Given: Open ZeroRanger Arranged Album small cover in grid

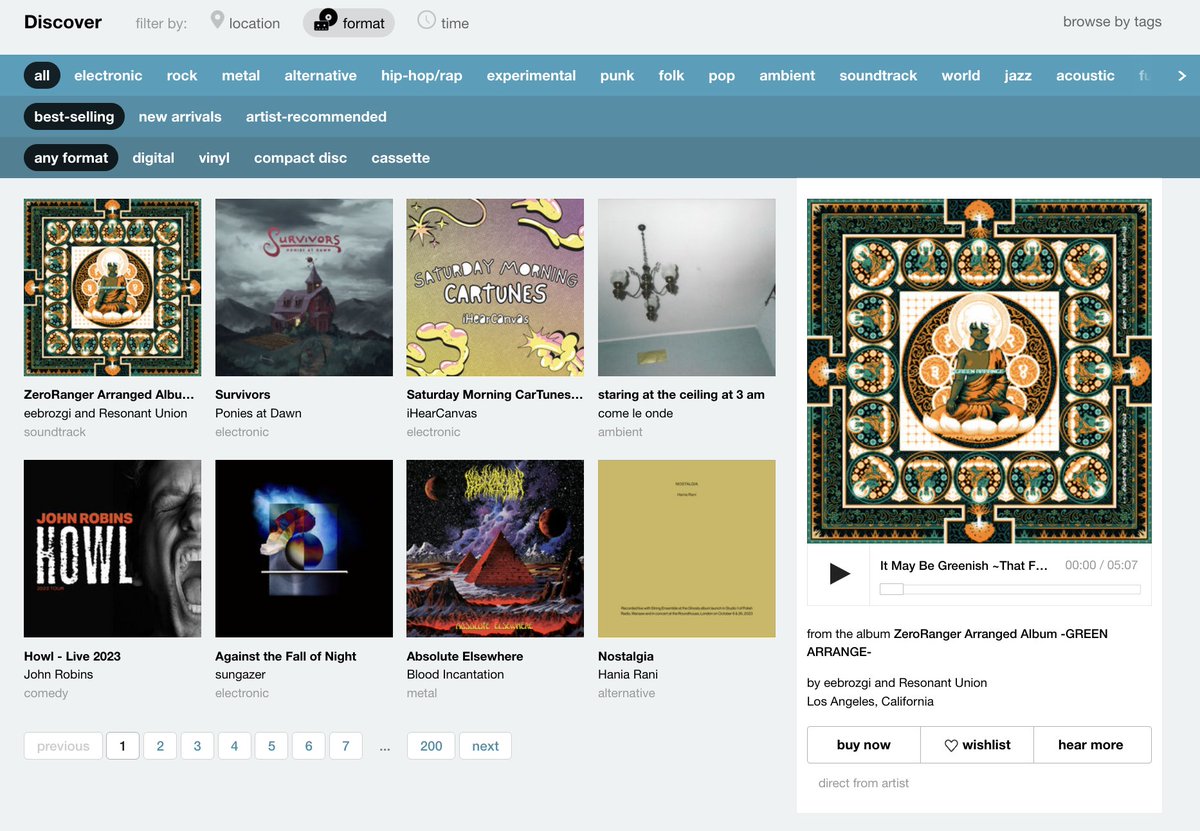Looking at the screenshot, I should (x=112, y=287).
